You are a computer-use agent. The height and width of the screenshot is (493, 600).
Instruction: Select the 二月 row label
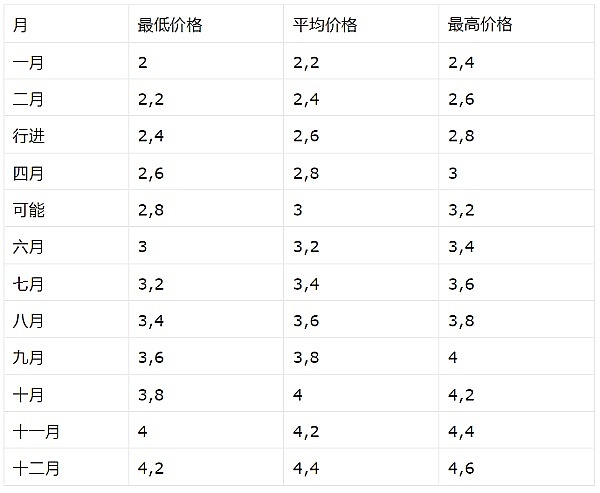coord(29,99)
